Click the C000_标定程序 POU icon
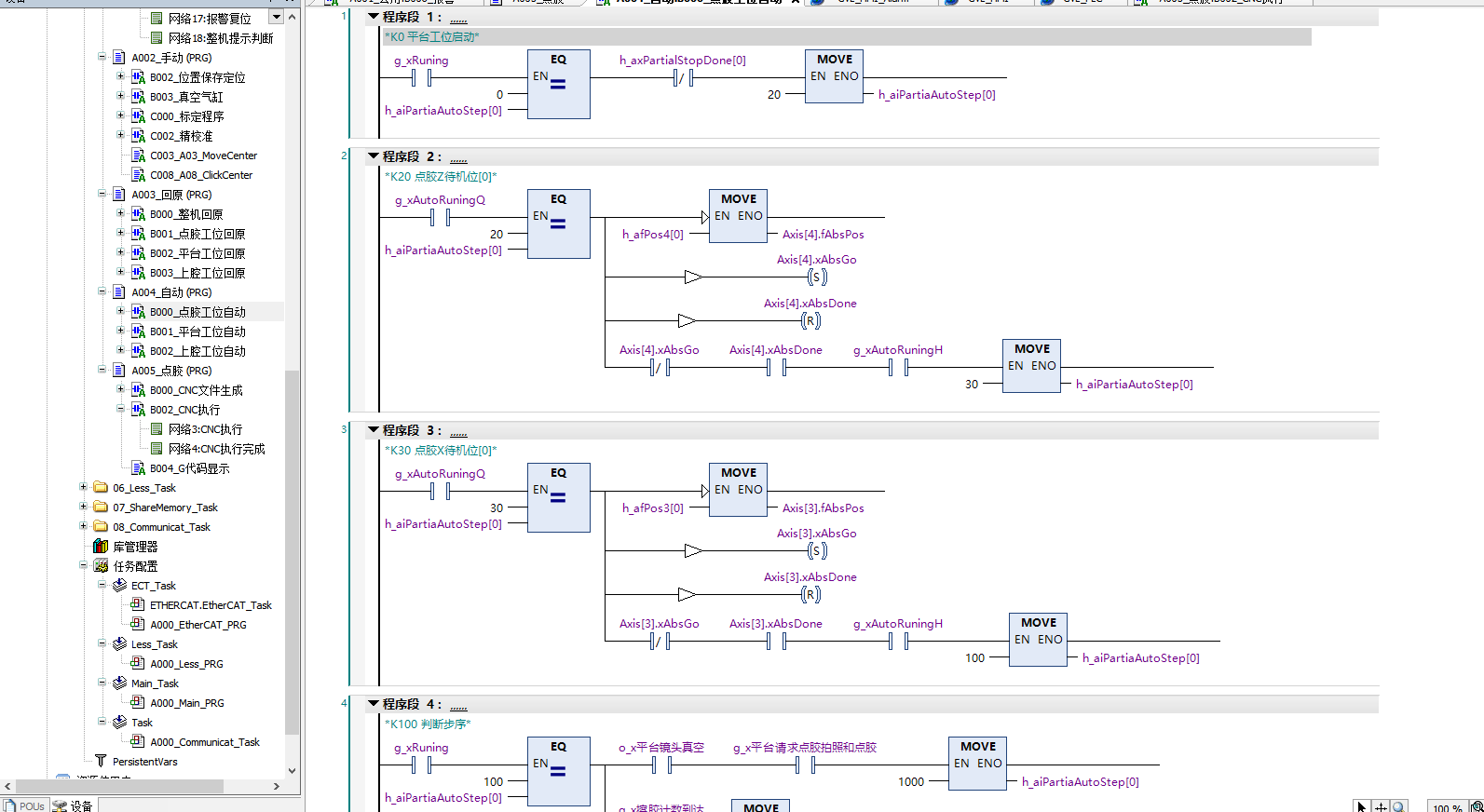This screenshot has width=1484, height=812. pyautogui.click(x=138, y=116)
